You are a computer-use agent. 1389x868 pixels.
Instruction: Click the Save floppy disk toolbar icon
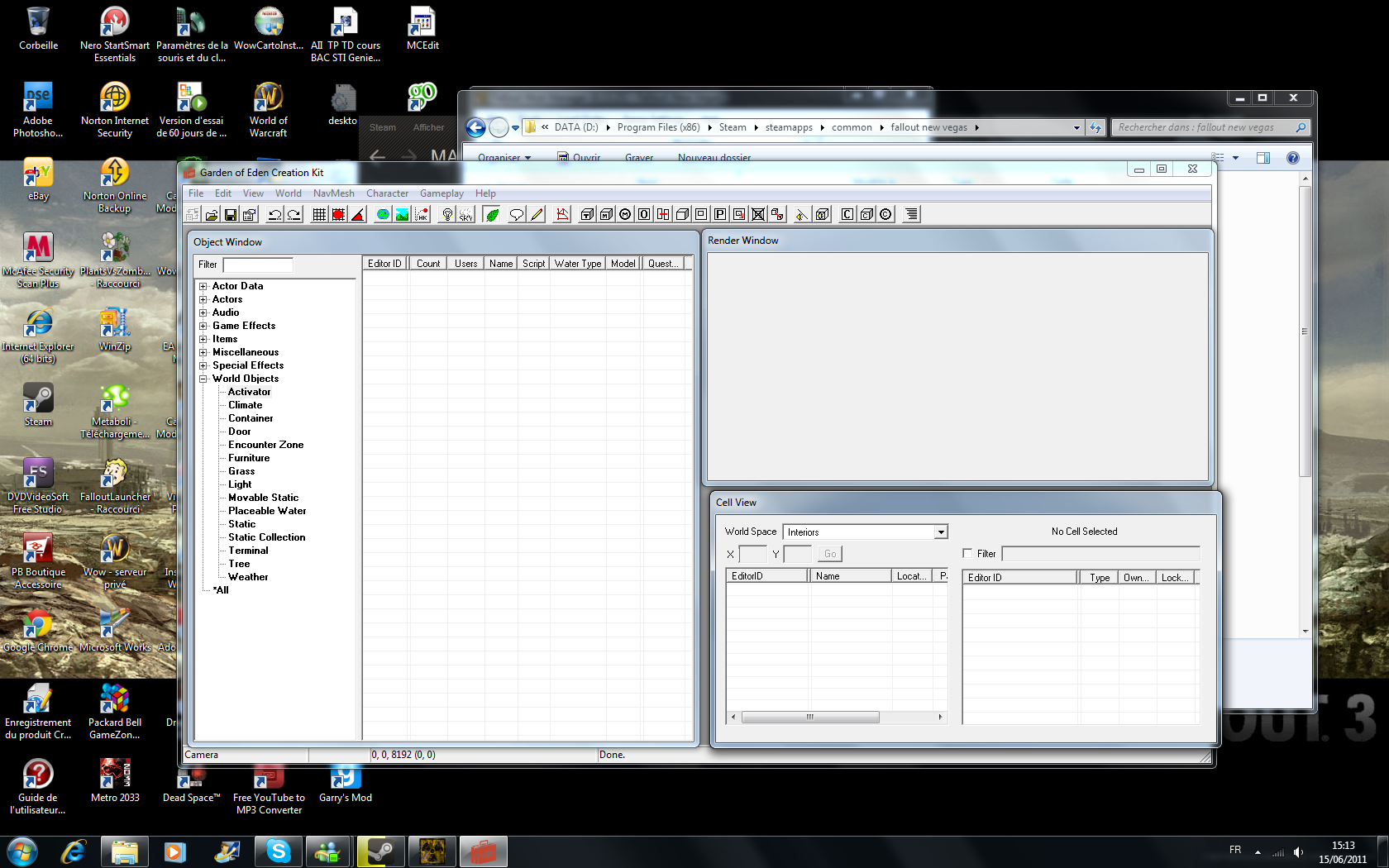231,215
